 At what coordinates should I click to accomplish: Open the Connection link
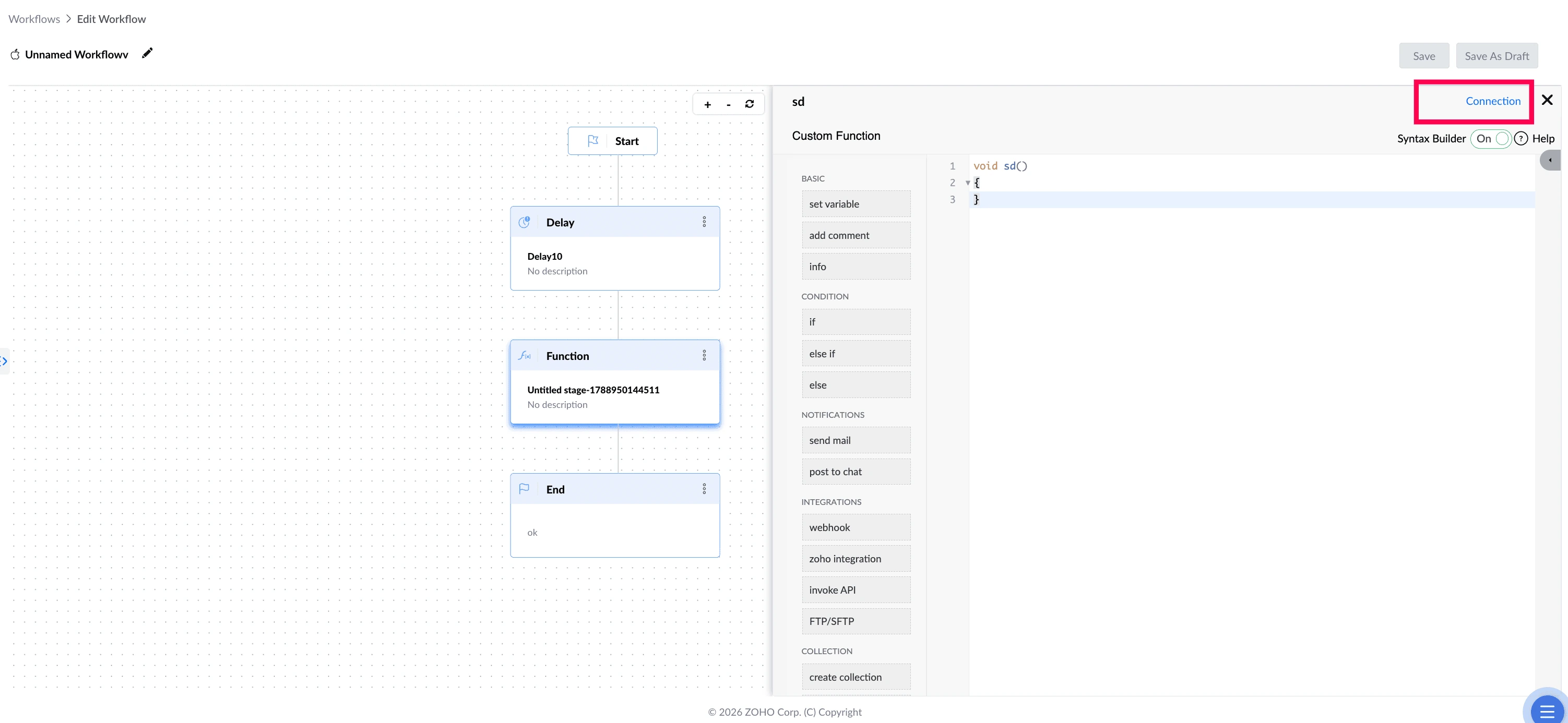click(x=1492, y=101)
